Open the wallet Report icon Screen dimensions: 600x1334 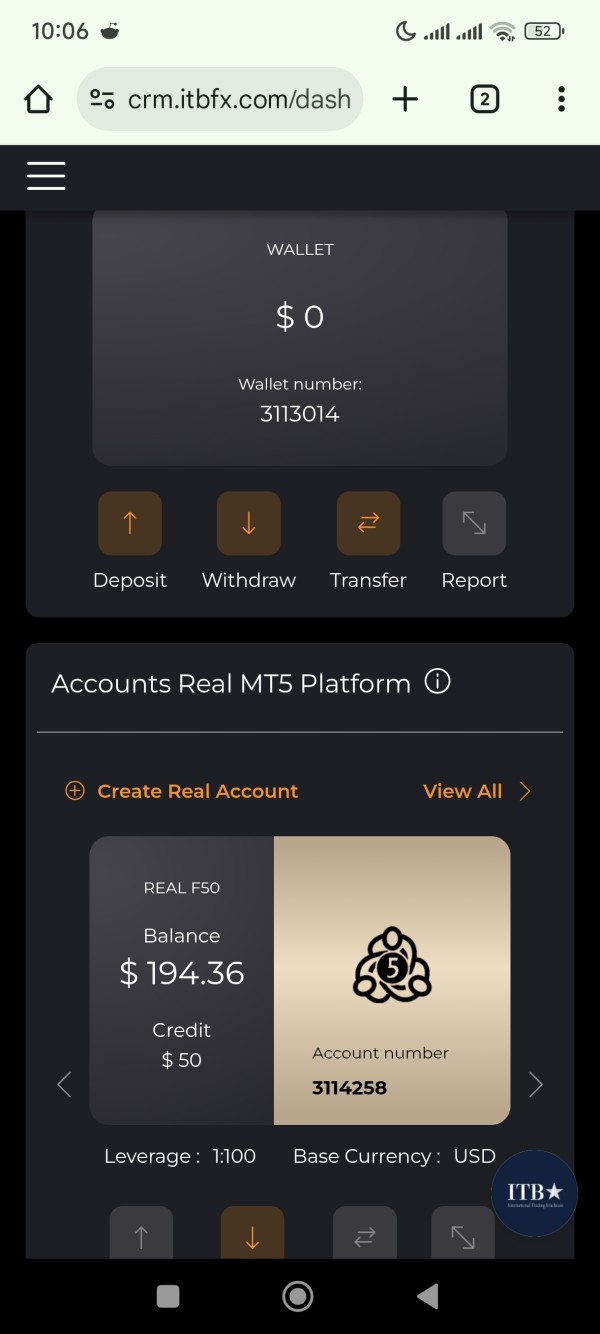[474, 523]
